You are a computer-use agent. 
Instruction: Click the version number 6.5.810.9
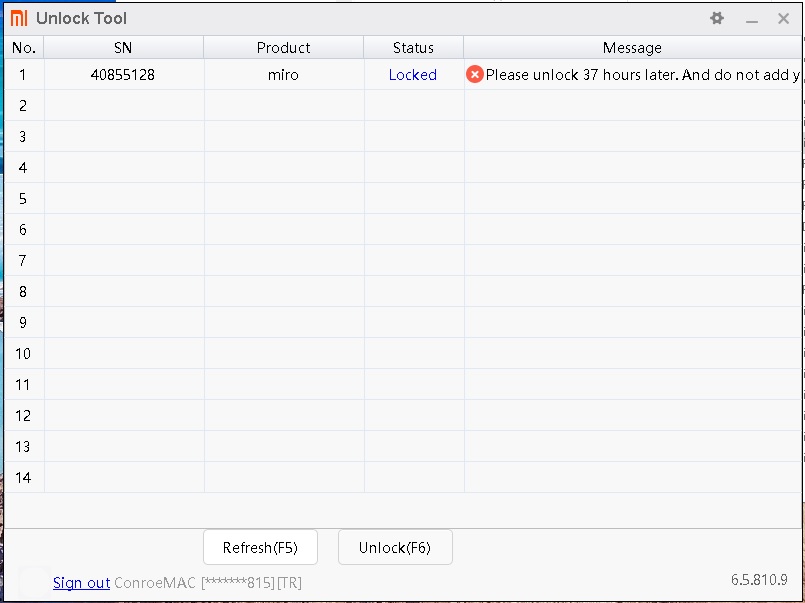click(x=759, y=580)
